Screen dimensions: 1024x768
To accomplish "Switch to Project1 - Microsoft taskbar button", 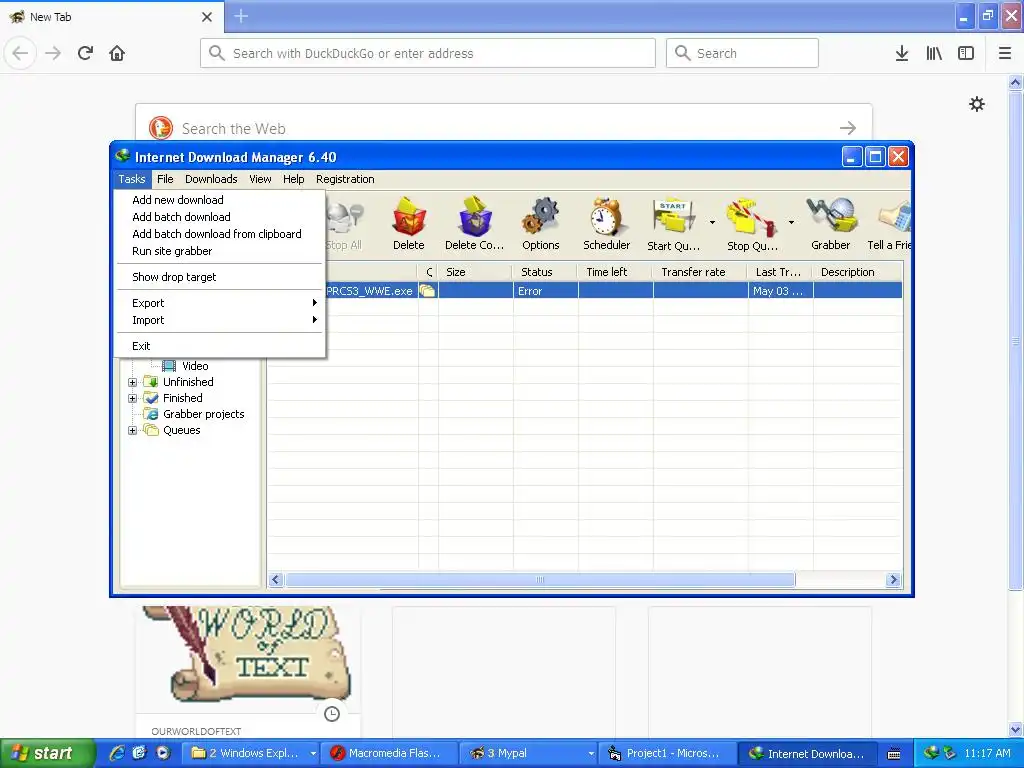I will pos(665,753).
